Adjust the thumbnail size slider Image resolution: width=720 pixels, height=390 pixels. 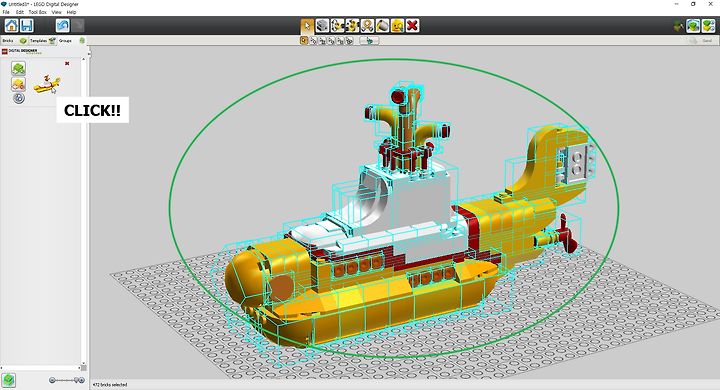pos(67,380)
